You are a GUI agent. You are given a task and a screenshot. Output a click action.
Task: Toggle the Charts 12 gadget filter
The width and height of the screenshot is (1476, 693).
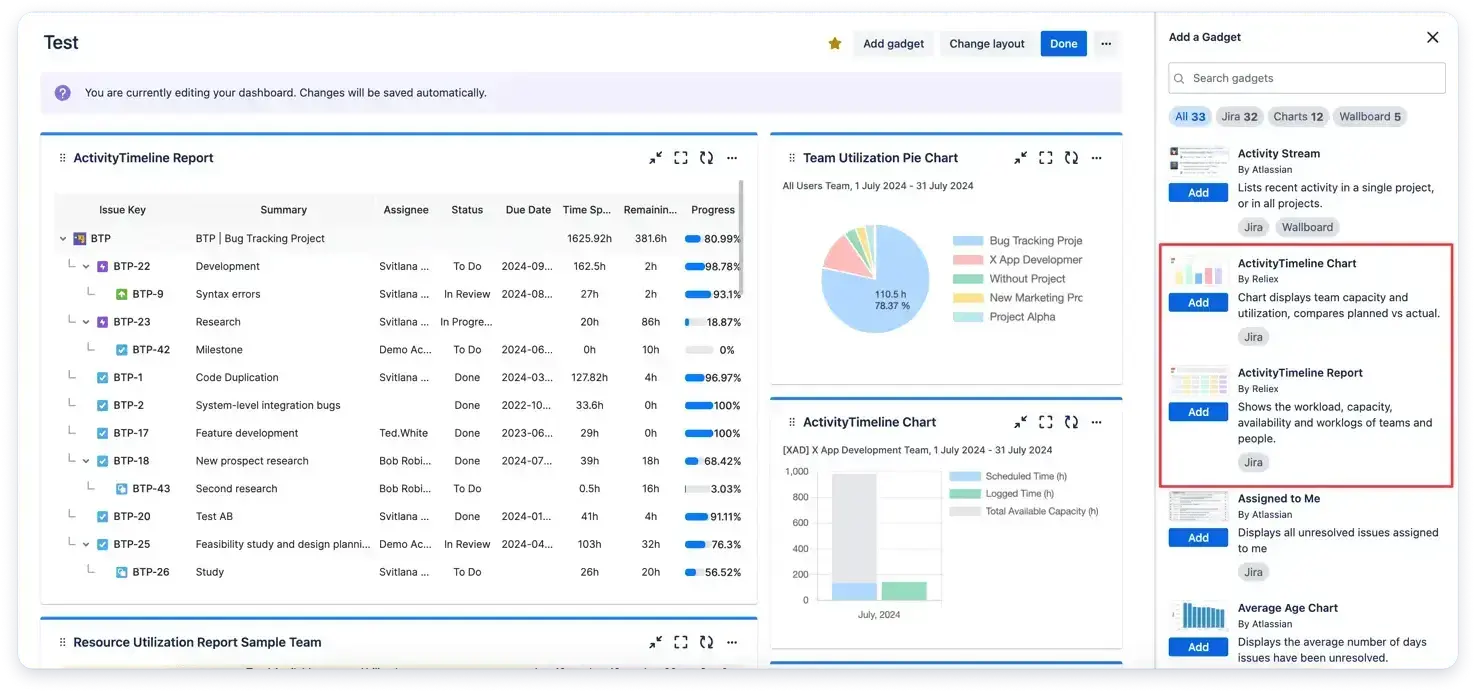coord(1297,116)
